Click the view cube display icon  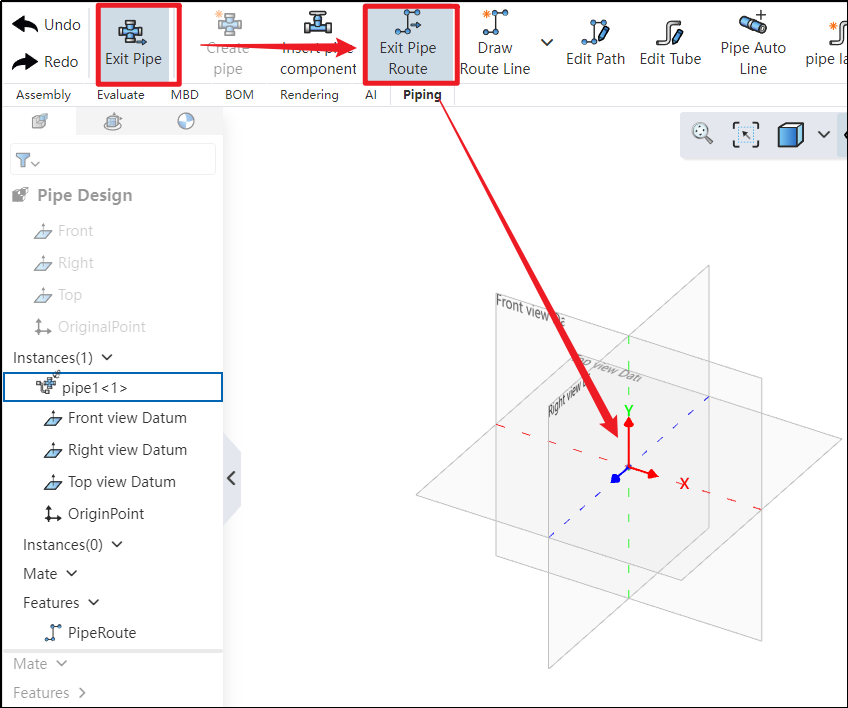pos(790,135)
